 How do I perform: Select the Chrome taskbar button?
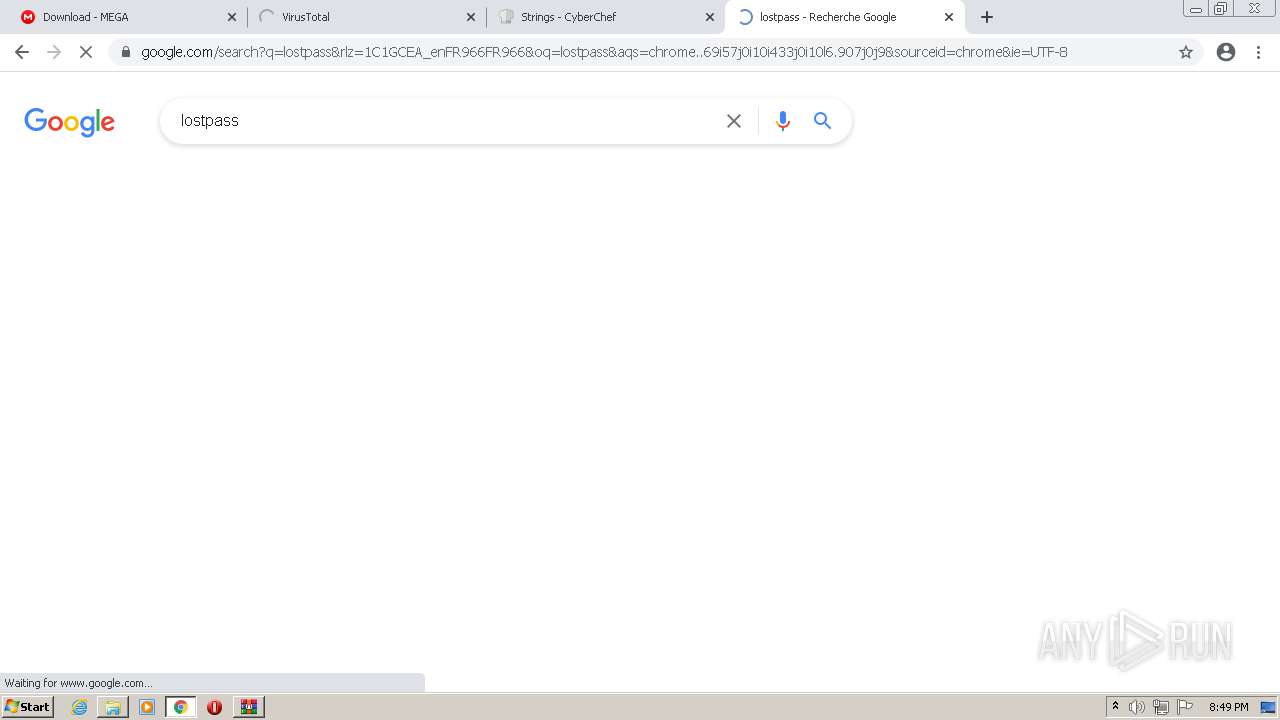tap(181, 707)
